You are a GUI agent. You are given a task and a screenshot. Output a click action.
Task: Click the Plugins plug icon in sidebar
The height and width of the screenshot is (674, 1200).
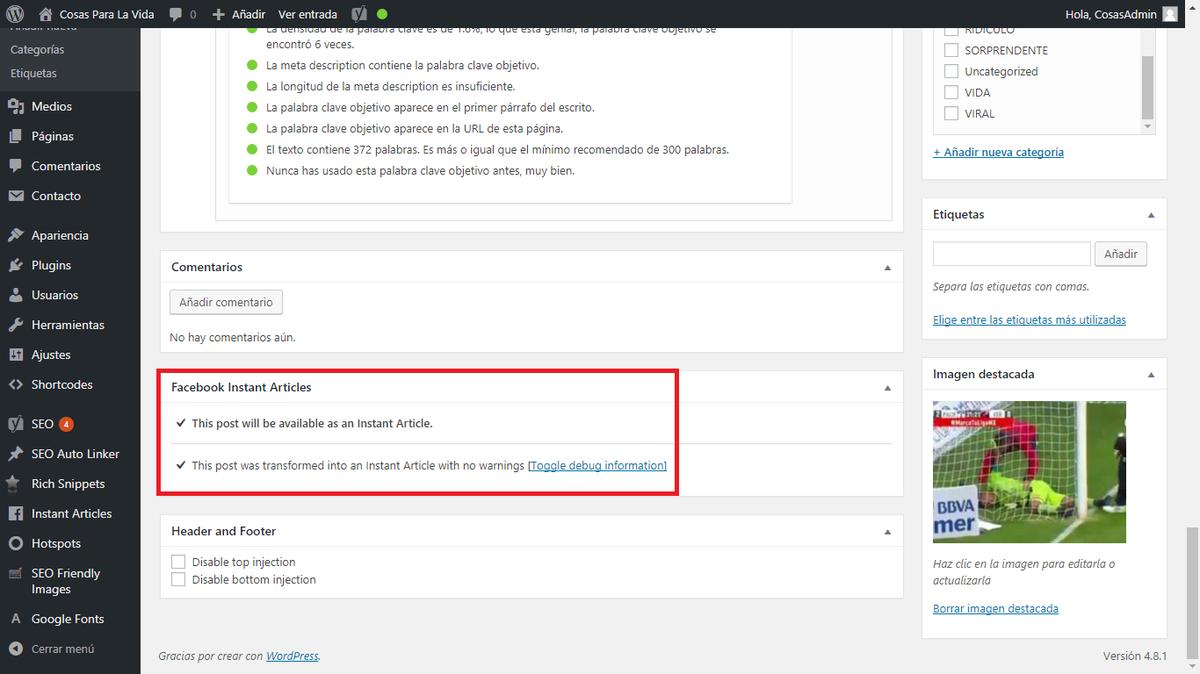point(15,265)
